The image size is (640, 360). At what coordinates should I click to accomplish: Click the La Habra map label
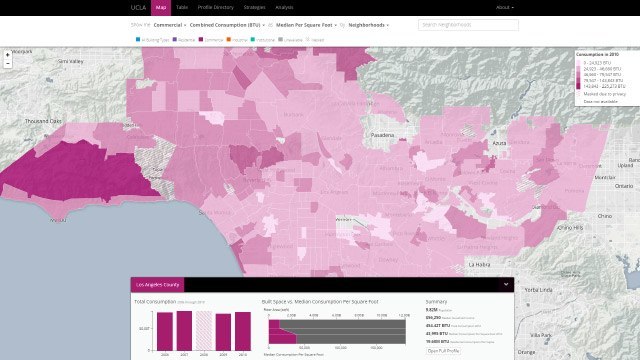(x=479, y=265)
